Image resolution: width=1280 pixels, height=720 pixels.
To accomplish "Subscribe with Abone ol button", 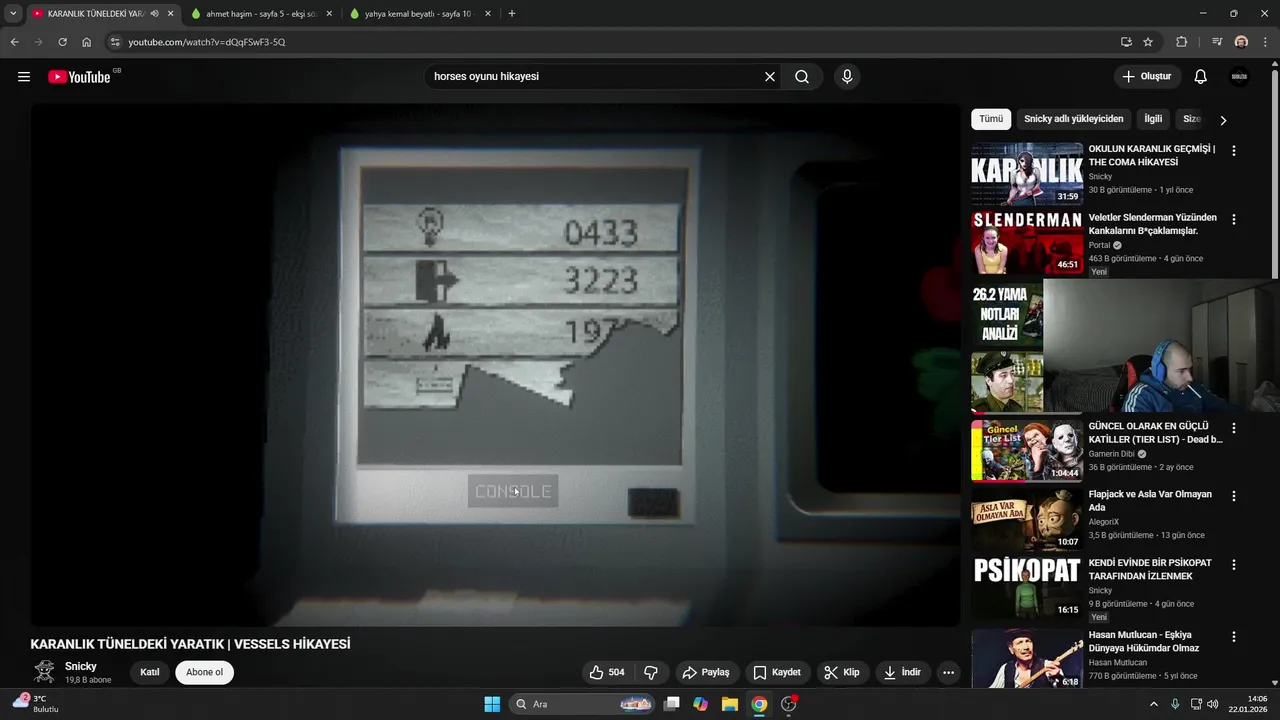I will (x=204, y=672).
